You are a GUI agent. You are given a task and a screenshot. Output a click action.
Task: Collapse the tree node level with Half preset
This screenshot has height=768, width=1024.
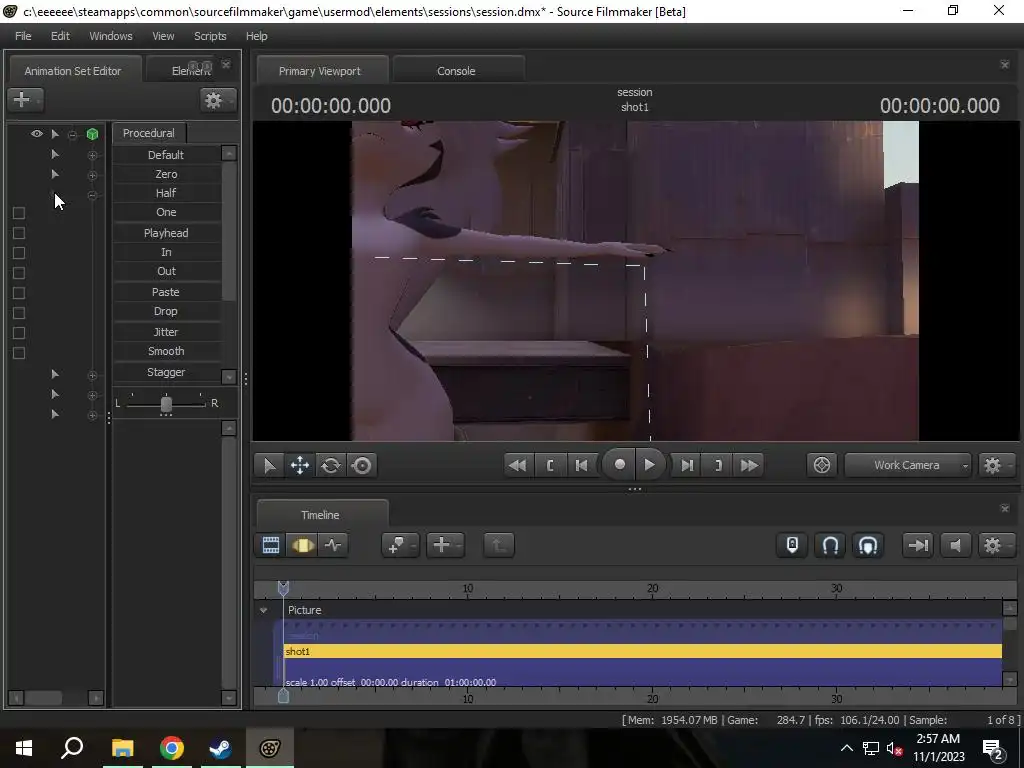92,195
